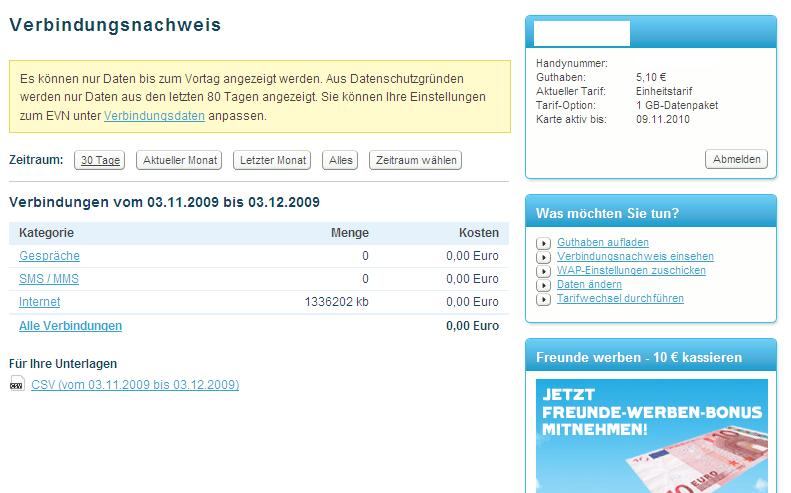This screenshot has width=791, height=493.
Task: Click the bold total cost 0,00 Euro
Action: tap(472, 326)
